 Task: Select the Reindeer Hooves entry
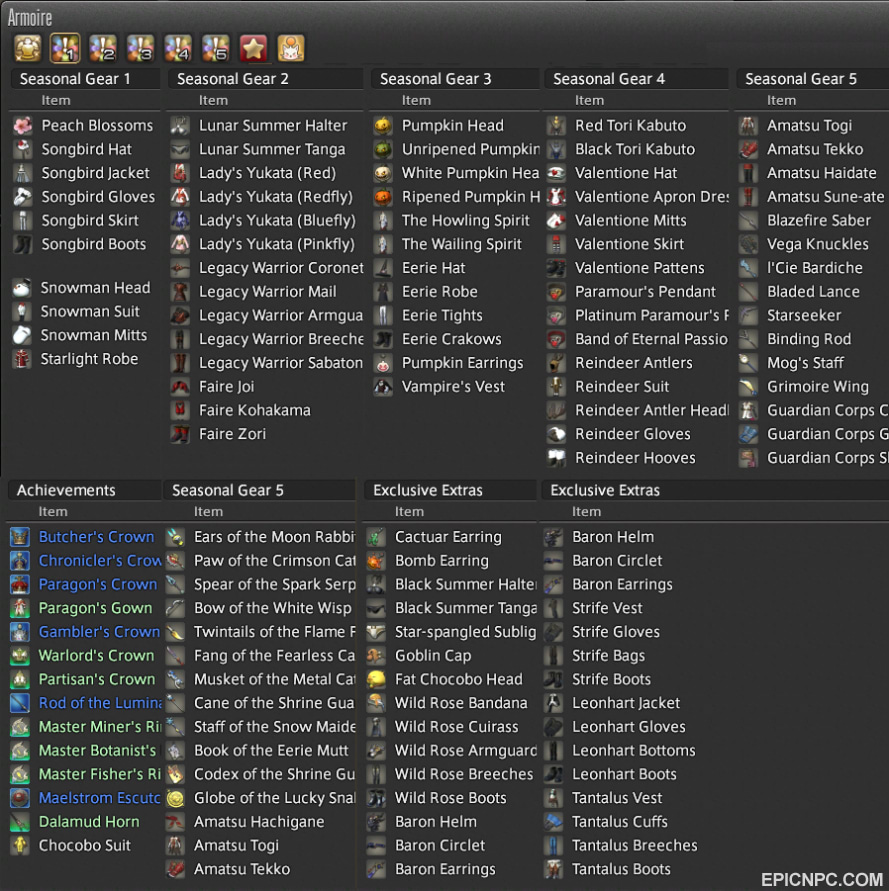[x=637, y=458]
